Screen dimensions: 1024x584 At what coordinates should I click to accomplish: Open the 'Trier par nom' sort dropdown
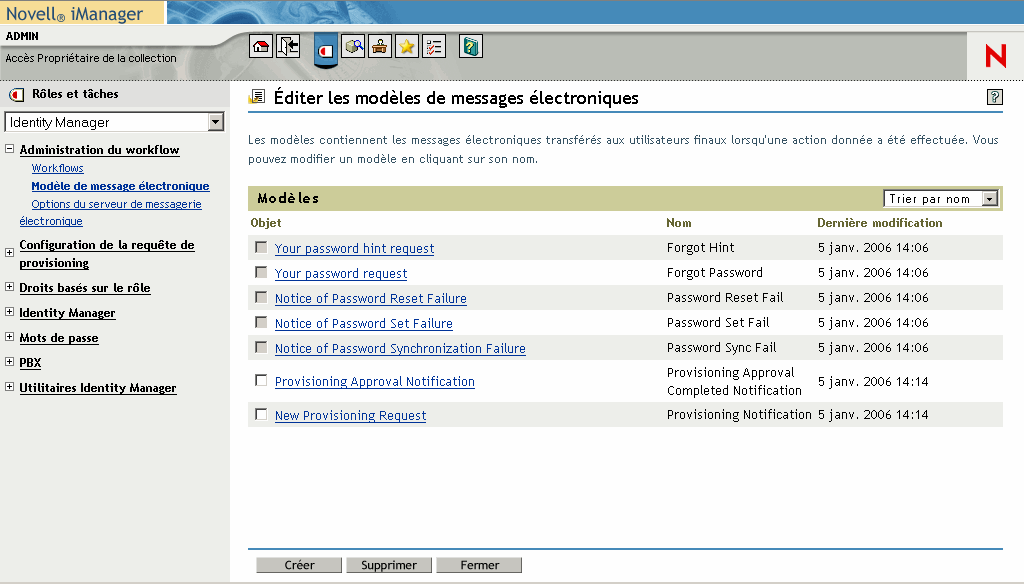[x=990, y=199]
